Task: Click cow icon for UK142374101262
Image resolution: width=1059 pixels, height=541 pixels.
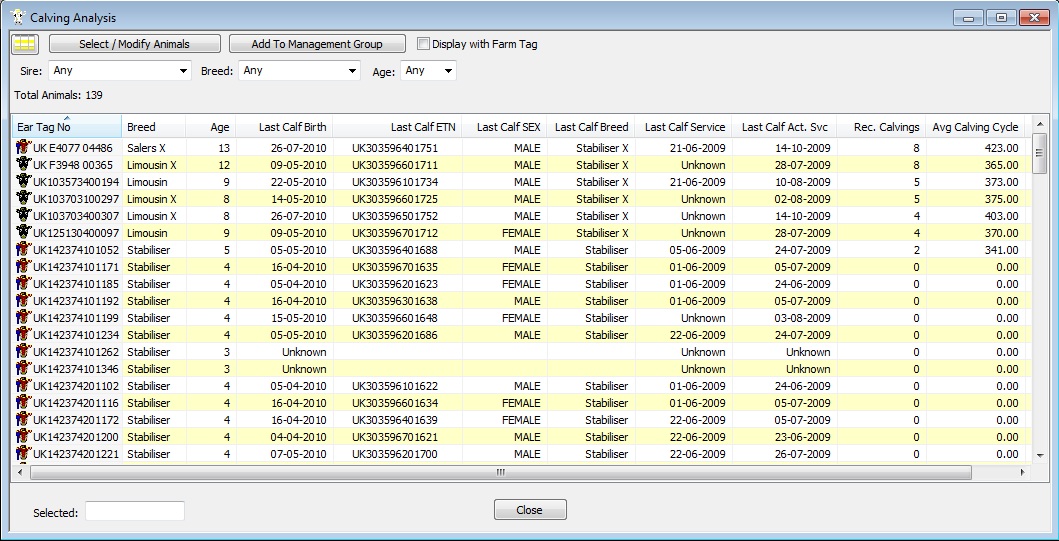Action: [x=24, y=351]
